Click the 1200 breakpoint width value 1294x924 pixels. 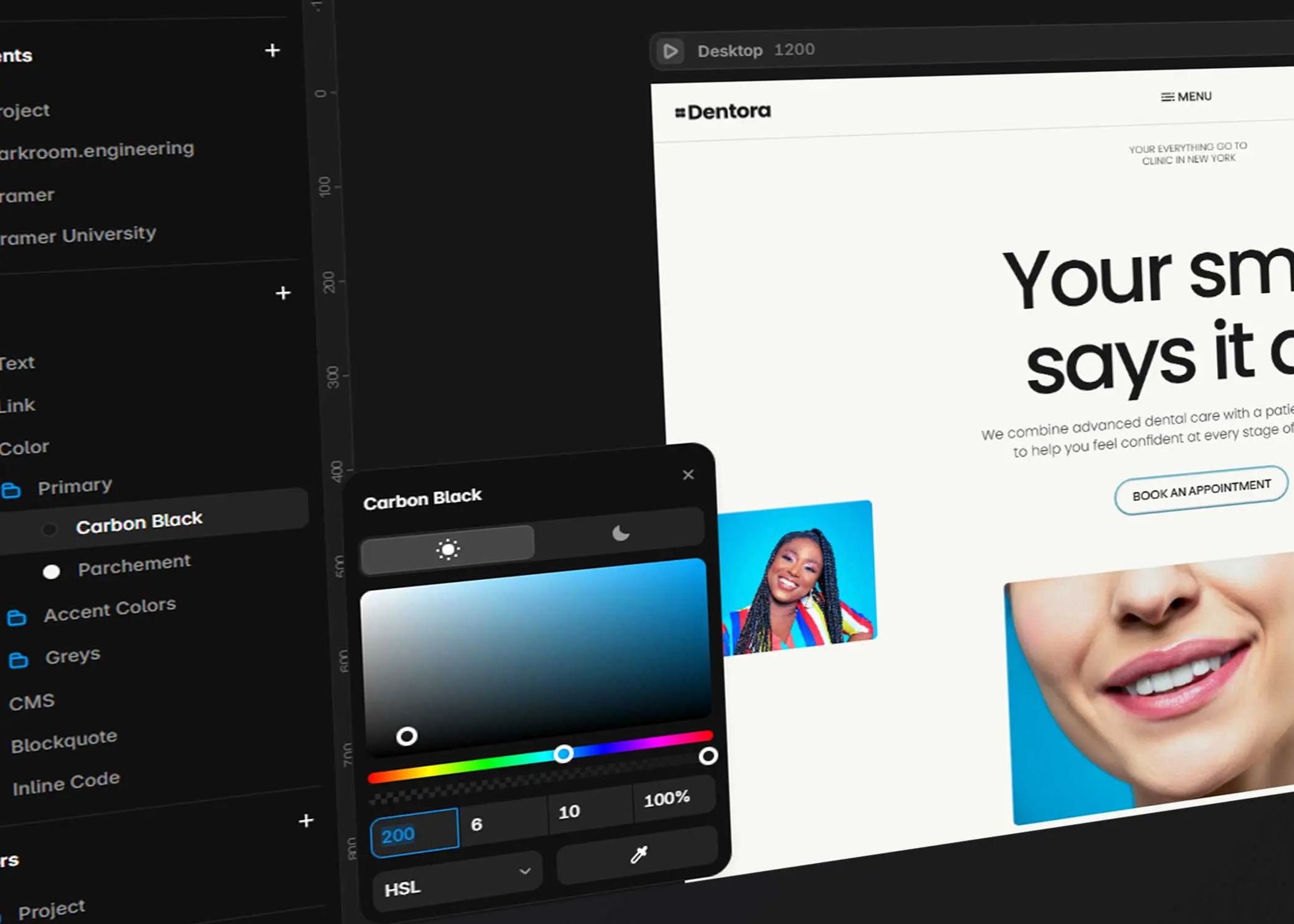tap(794, 49)
